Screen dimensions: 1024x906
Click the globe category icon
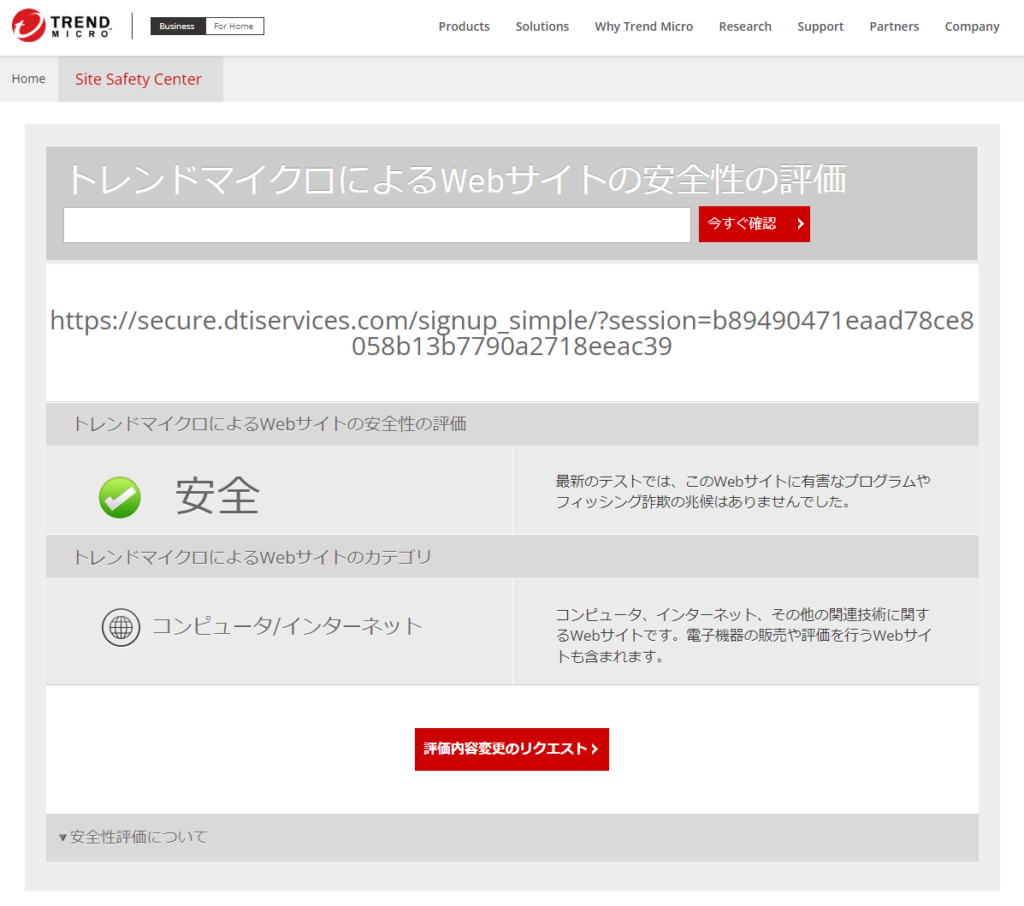pos(121,627)
